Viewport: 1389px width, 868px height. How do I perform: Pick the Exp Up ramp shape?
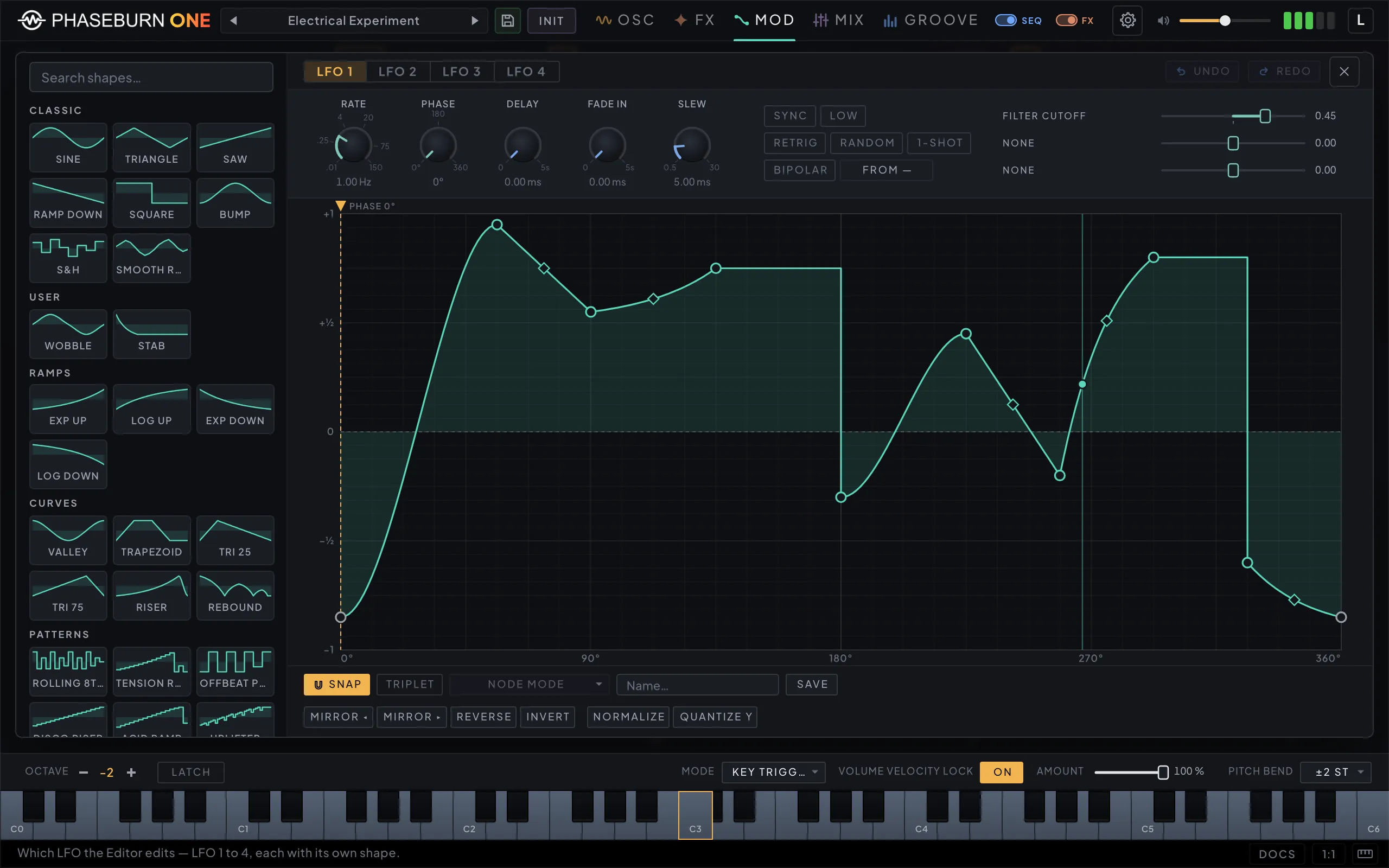point(68,409)
